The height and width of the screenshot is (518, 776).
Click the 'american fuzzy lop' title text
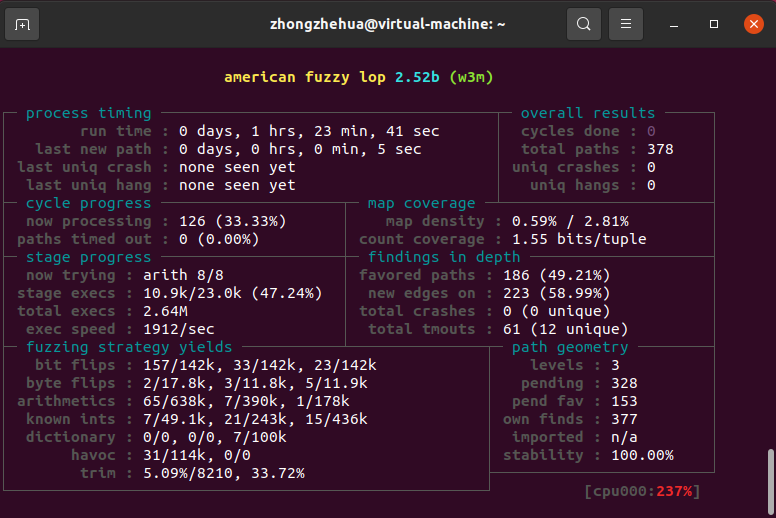[x=304, y=77]
